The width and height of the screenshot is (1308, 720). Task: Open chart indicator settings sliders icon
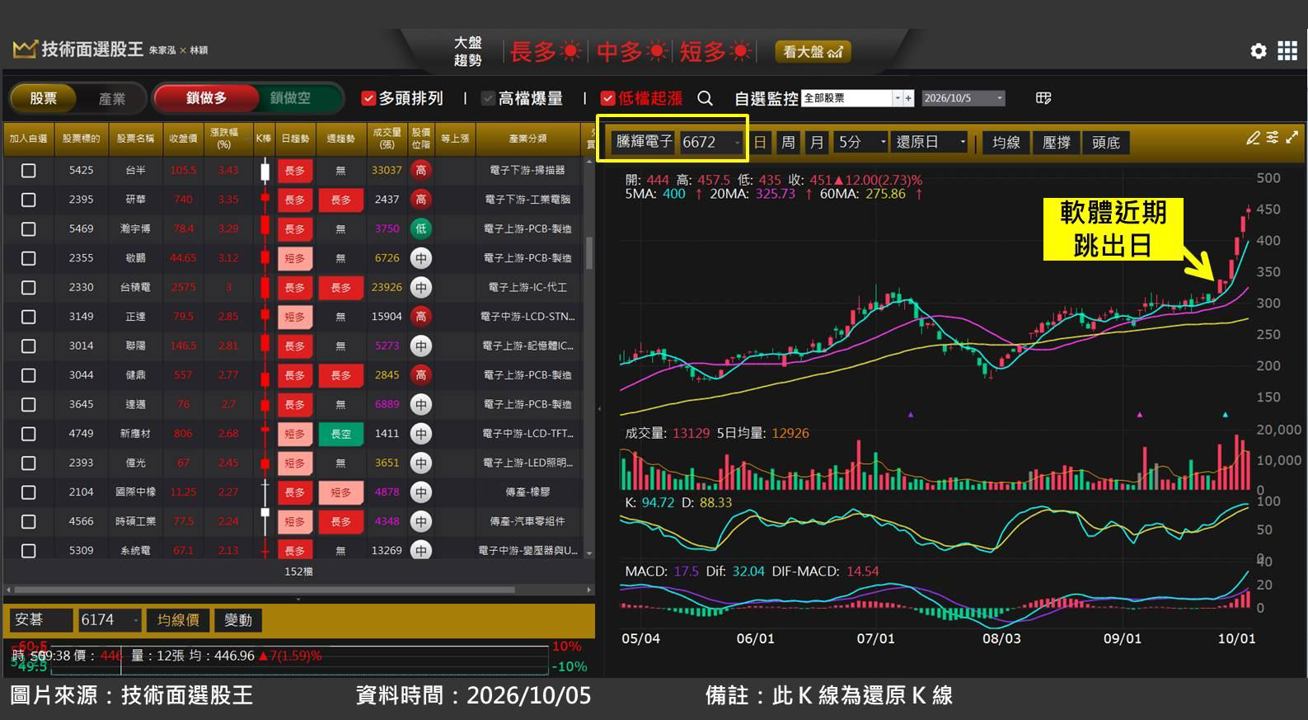click(1273, 138)
